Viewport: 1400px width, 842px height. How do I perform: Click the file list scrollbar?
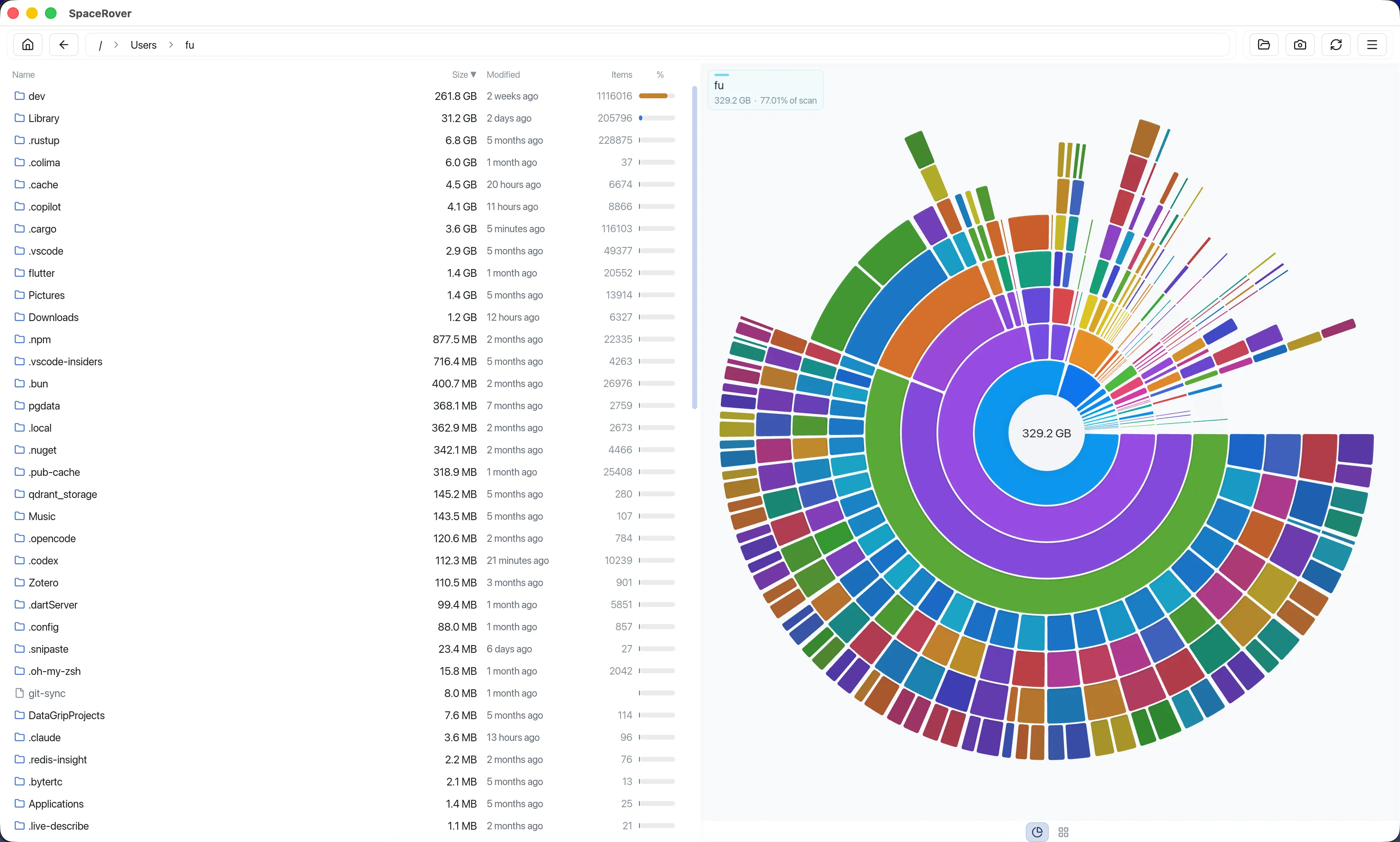click(695, 247)
